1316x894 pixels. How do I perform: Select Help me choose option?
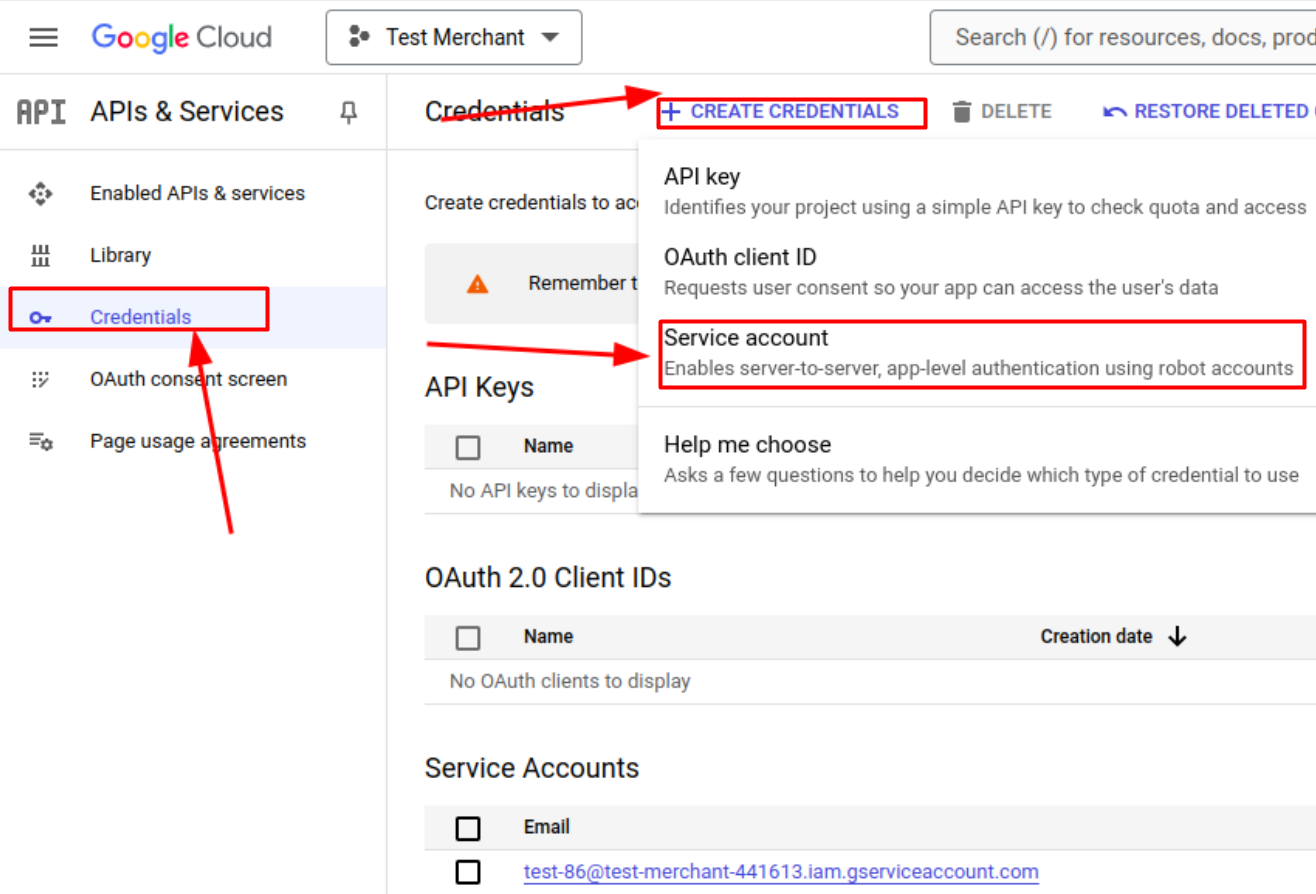coord(977,459)
